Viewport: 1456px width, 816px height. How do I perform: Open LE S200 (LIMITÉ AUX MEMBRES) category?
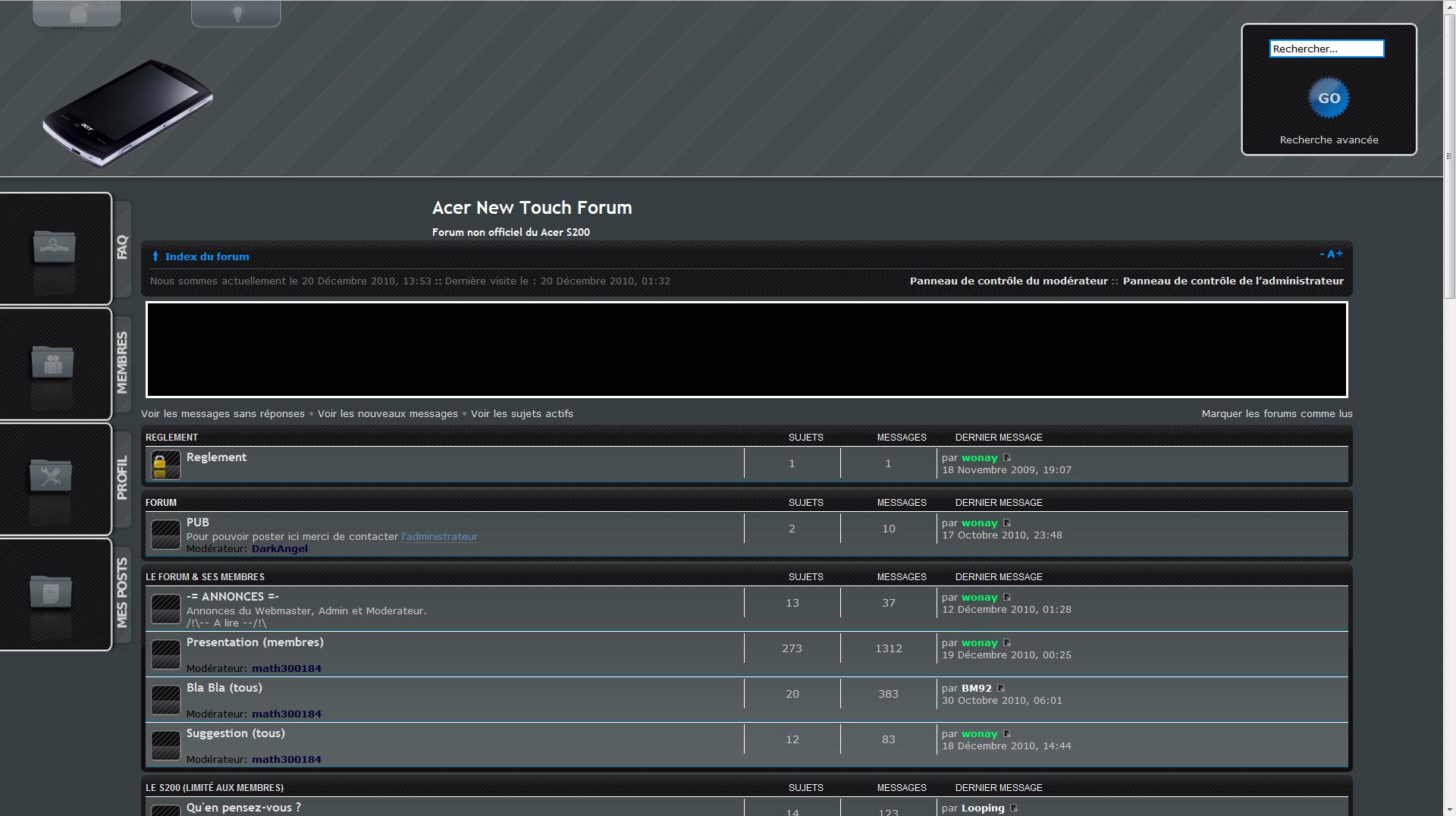pos(215,788)
